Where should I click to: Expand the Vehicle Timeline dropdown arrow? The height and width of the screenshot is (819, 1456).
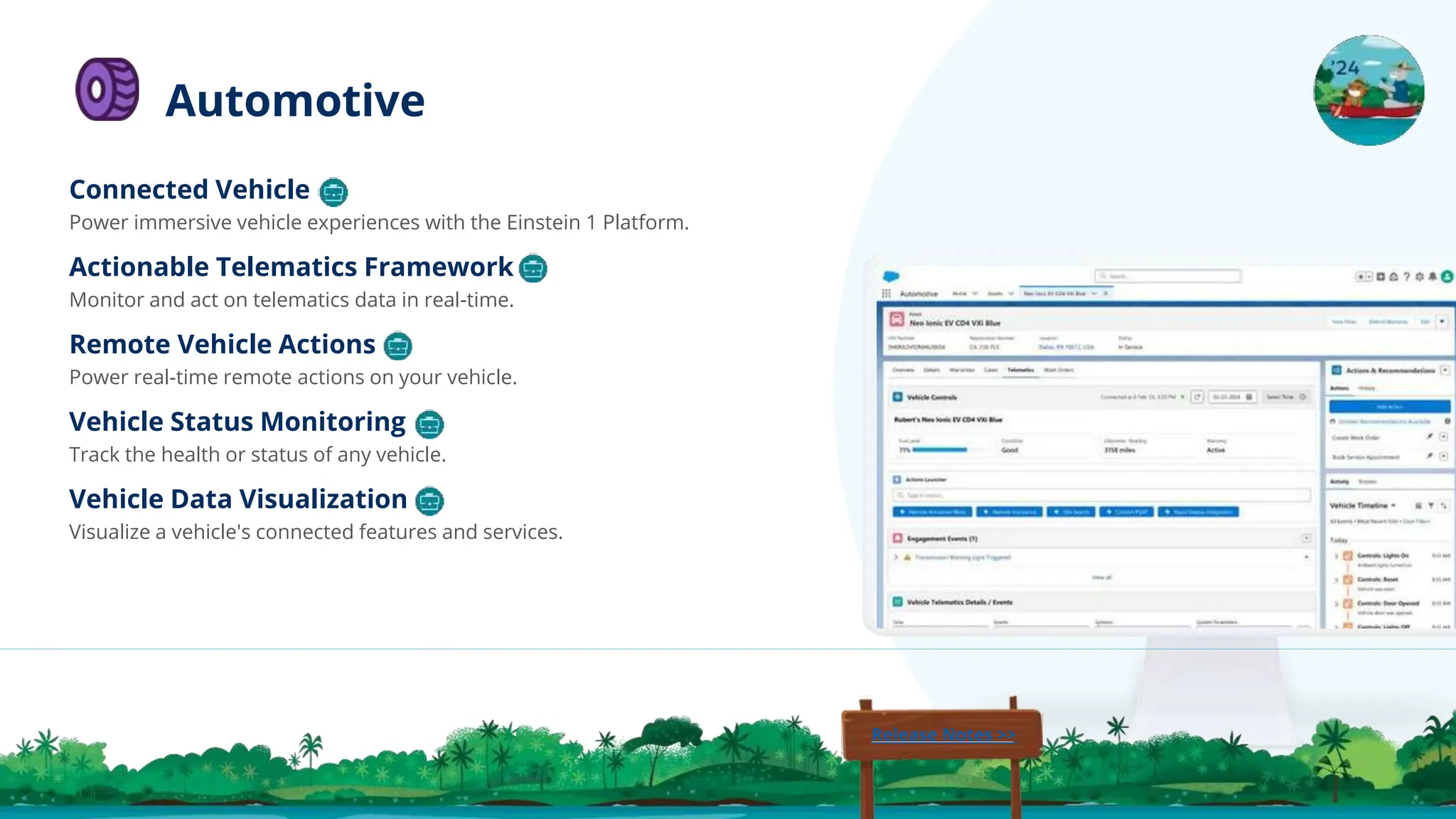(1393, 505)
